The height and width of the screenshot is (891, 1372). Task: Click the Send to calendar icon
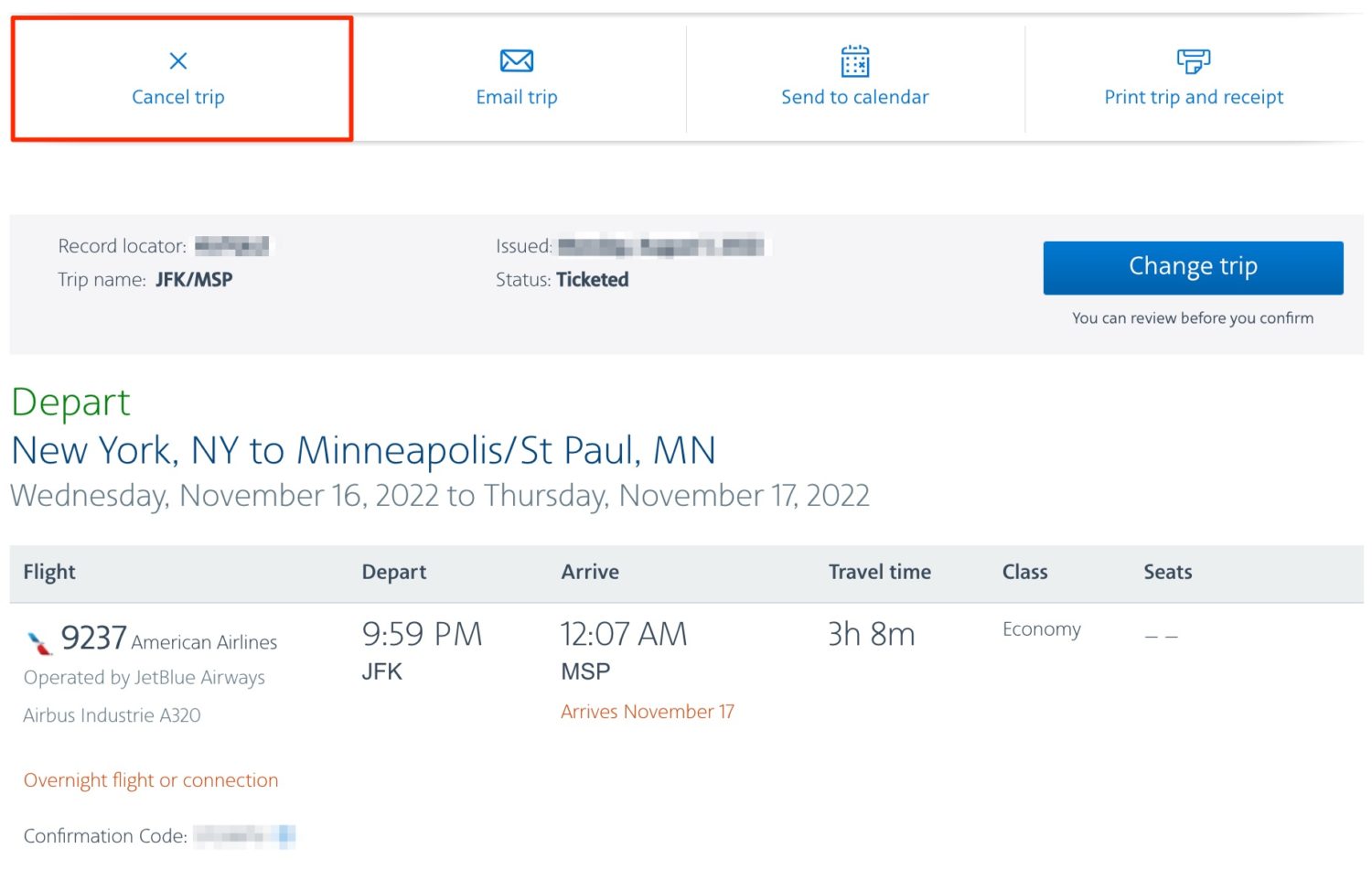854,60
